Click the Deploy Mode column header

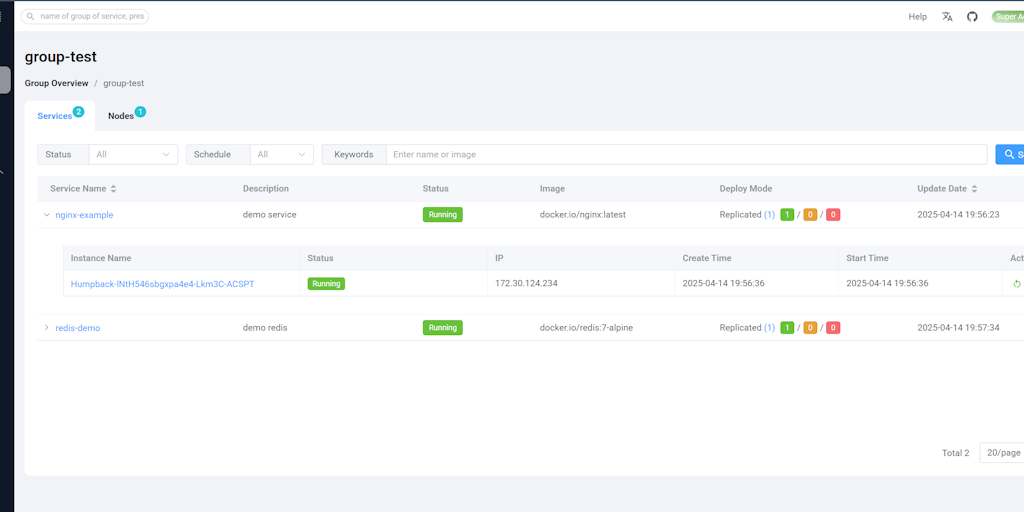coord(746,189)
